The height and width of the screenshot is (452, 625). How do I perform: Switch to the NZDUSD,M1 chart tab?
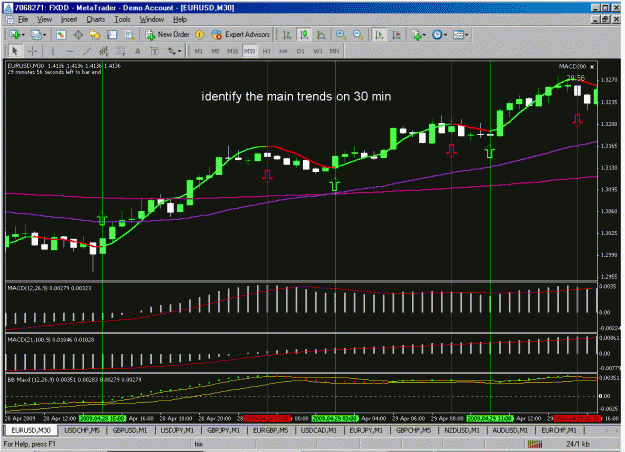pos(462,430)
